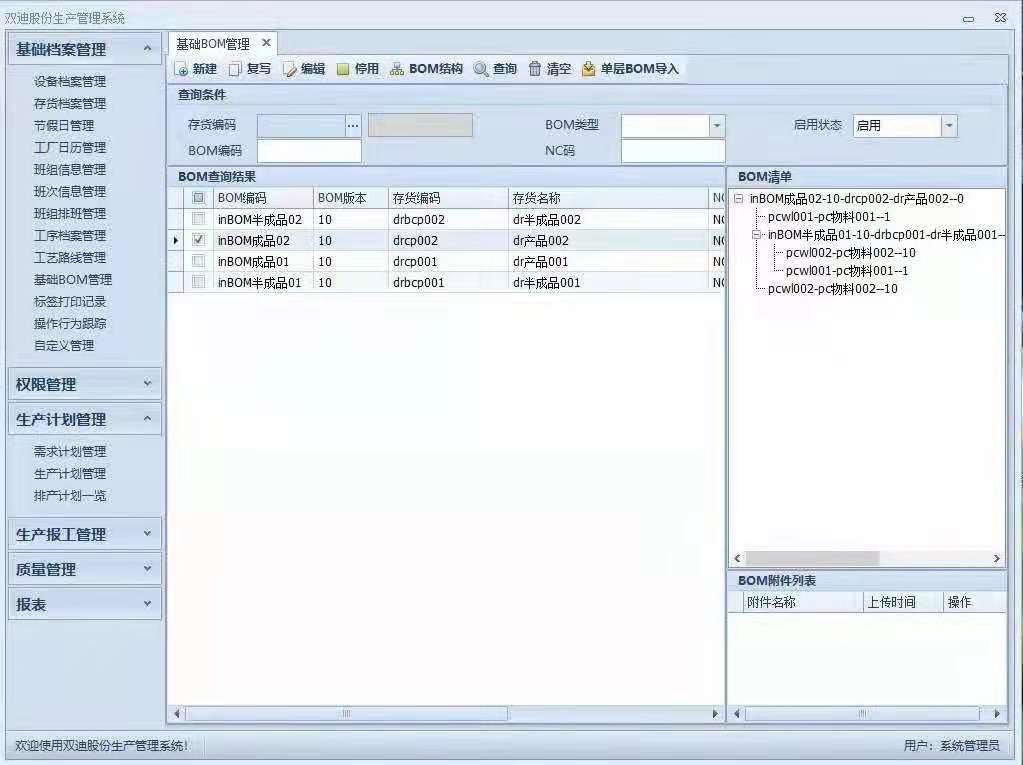
Task: Toggle the select-all checkbox in table header
Action: pos(198,198)
